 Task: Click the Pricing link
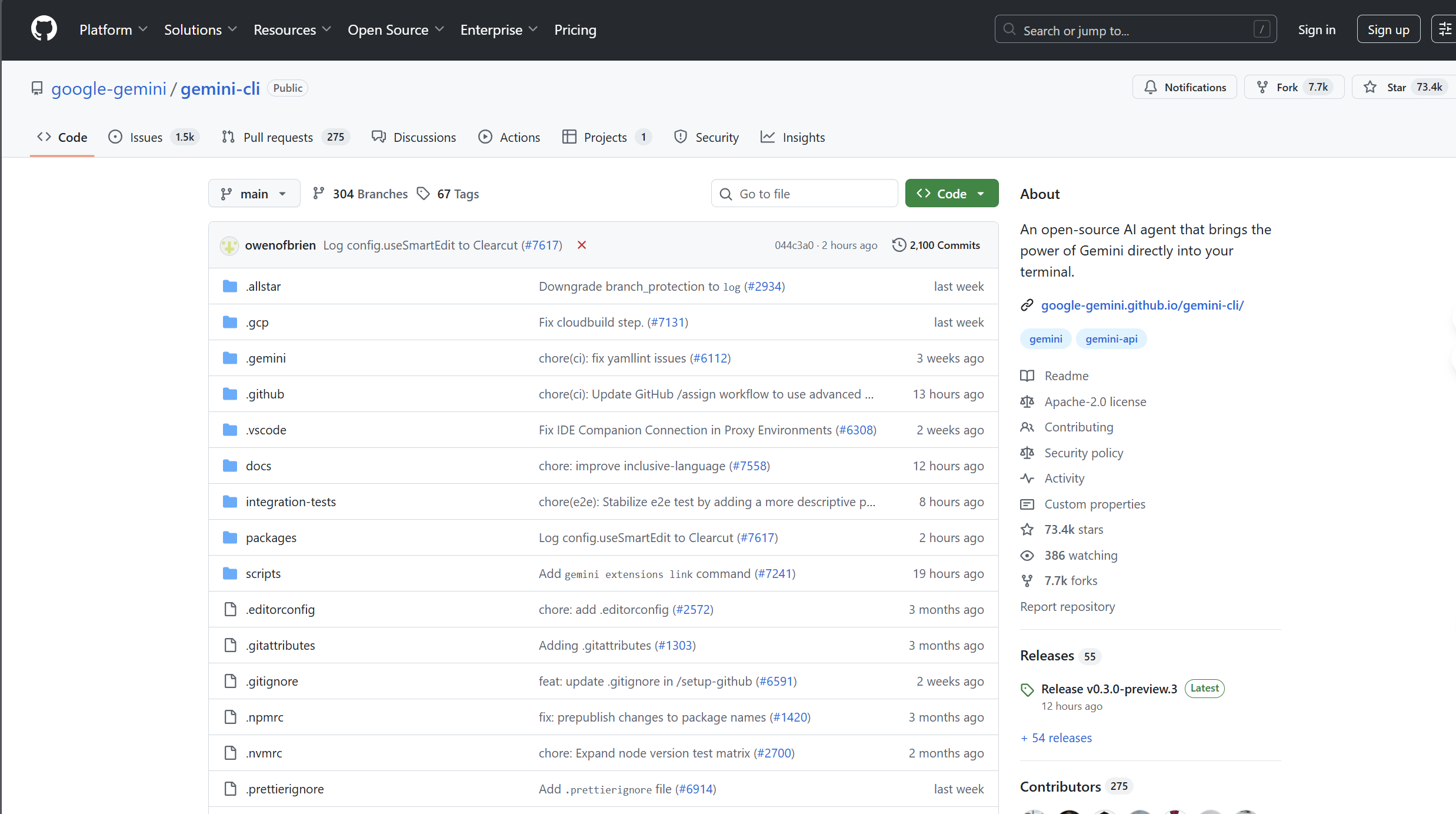(x=575, y=29)
